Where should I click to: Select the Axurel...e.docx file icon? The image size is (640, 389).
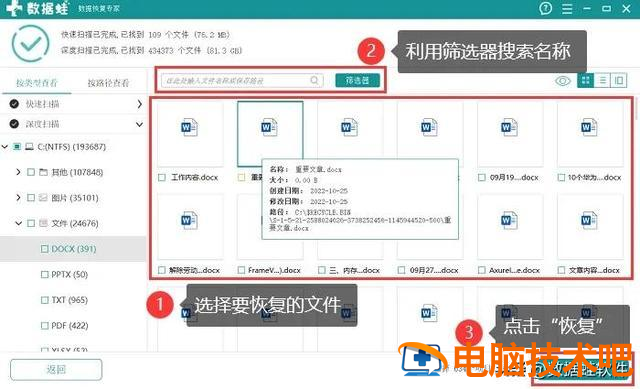click(x=509, y=221)
